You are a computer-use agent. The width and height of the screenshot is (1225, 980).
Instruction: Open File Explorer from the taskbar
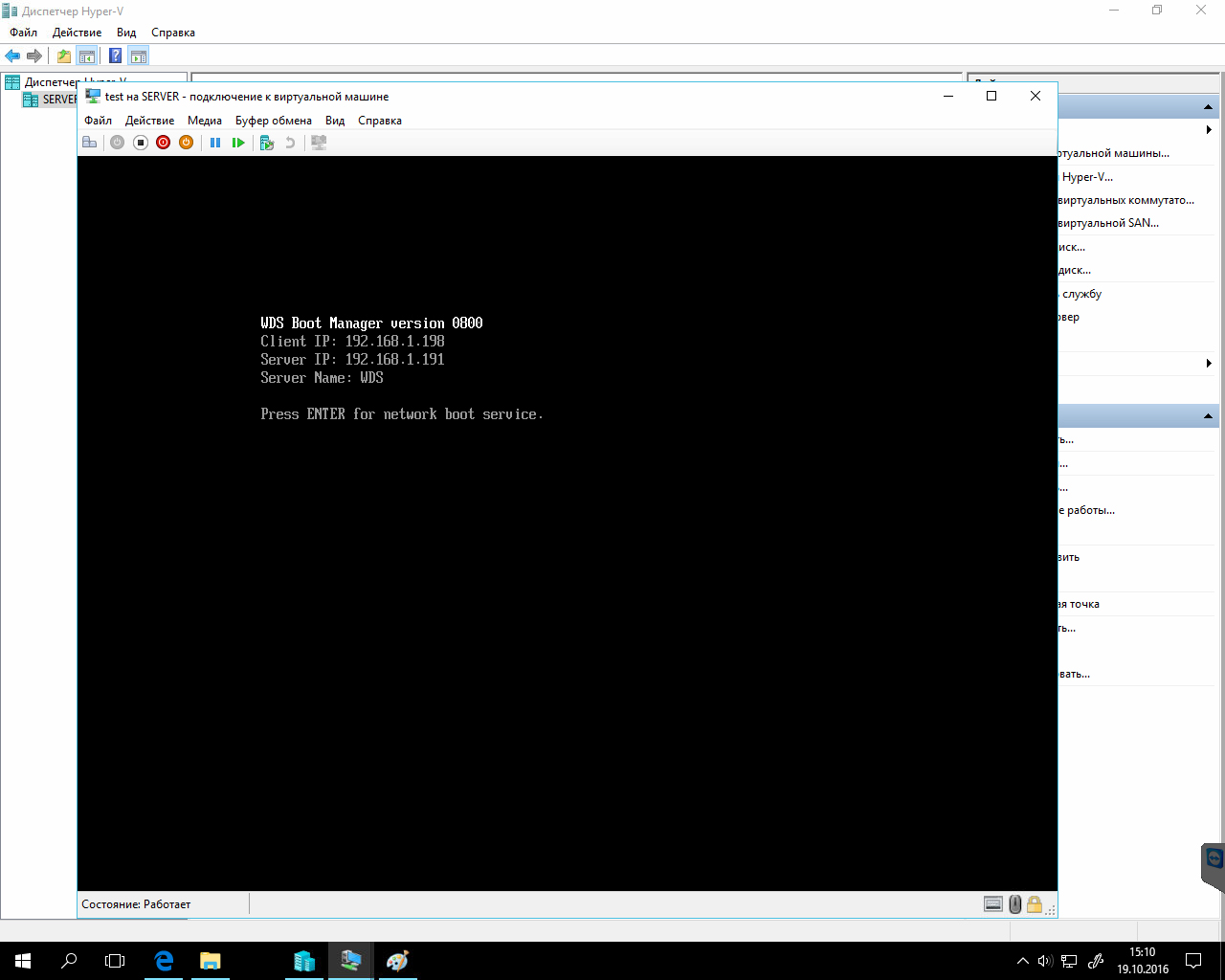tap(210, 961)
